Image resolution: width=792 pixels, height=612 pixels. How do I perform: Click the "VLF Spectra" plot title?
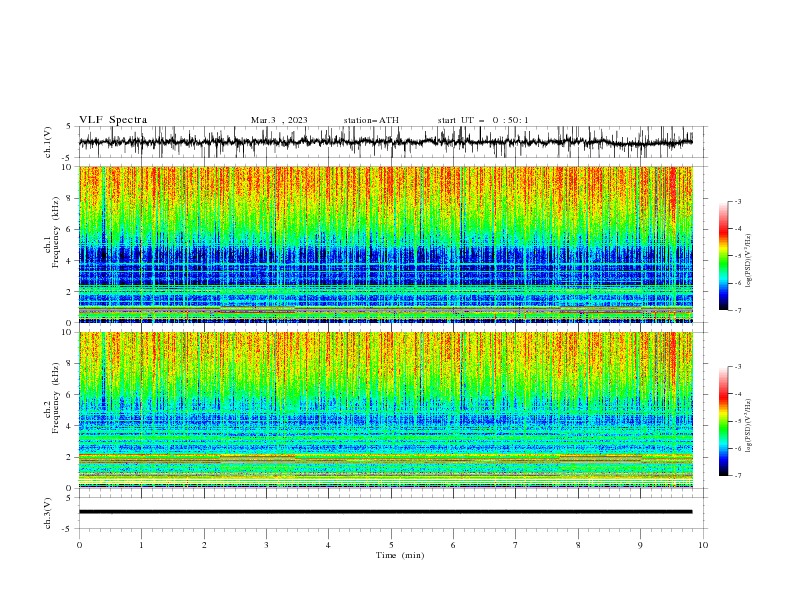113,120
